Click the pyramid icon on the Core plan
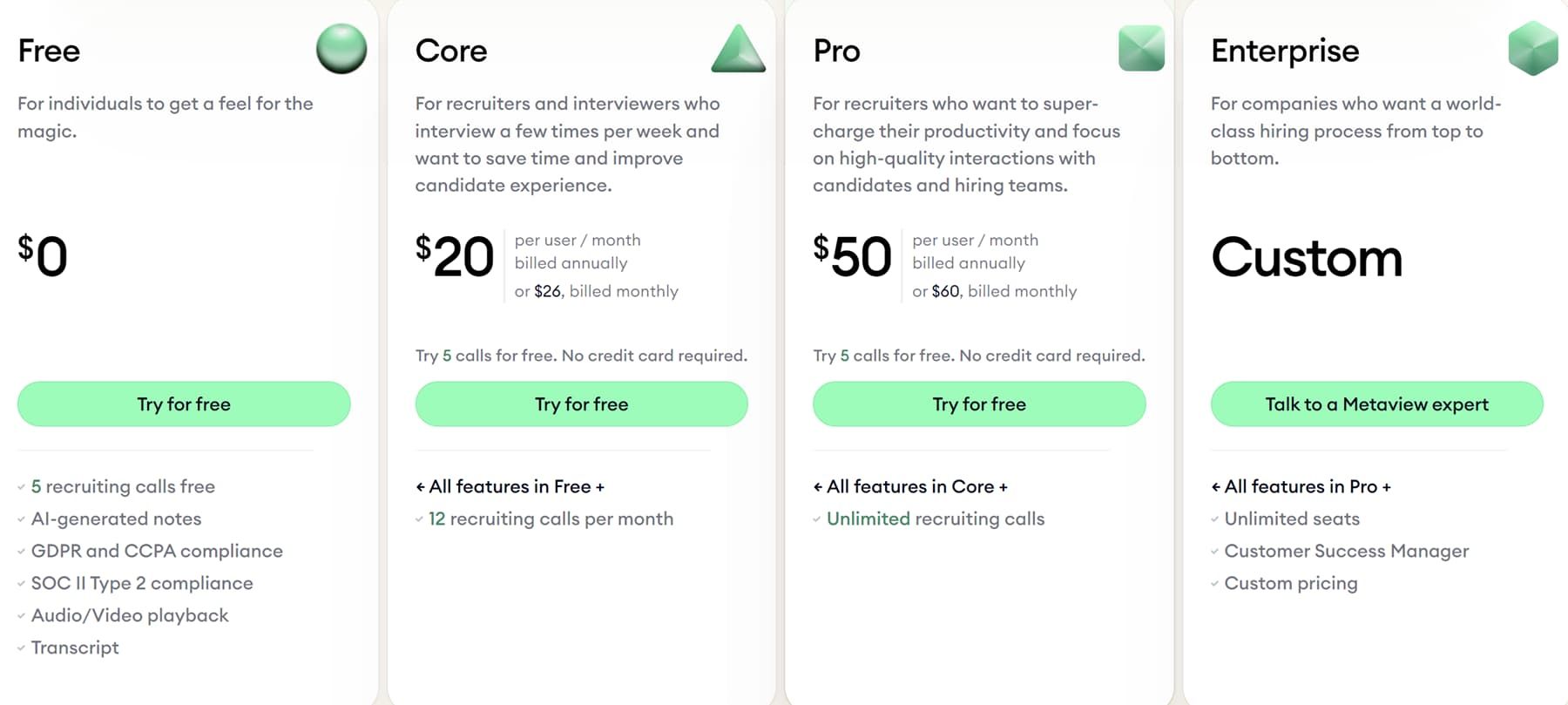The width and height of the screenshot is (1568, 705). (x=739, y=50)
